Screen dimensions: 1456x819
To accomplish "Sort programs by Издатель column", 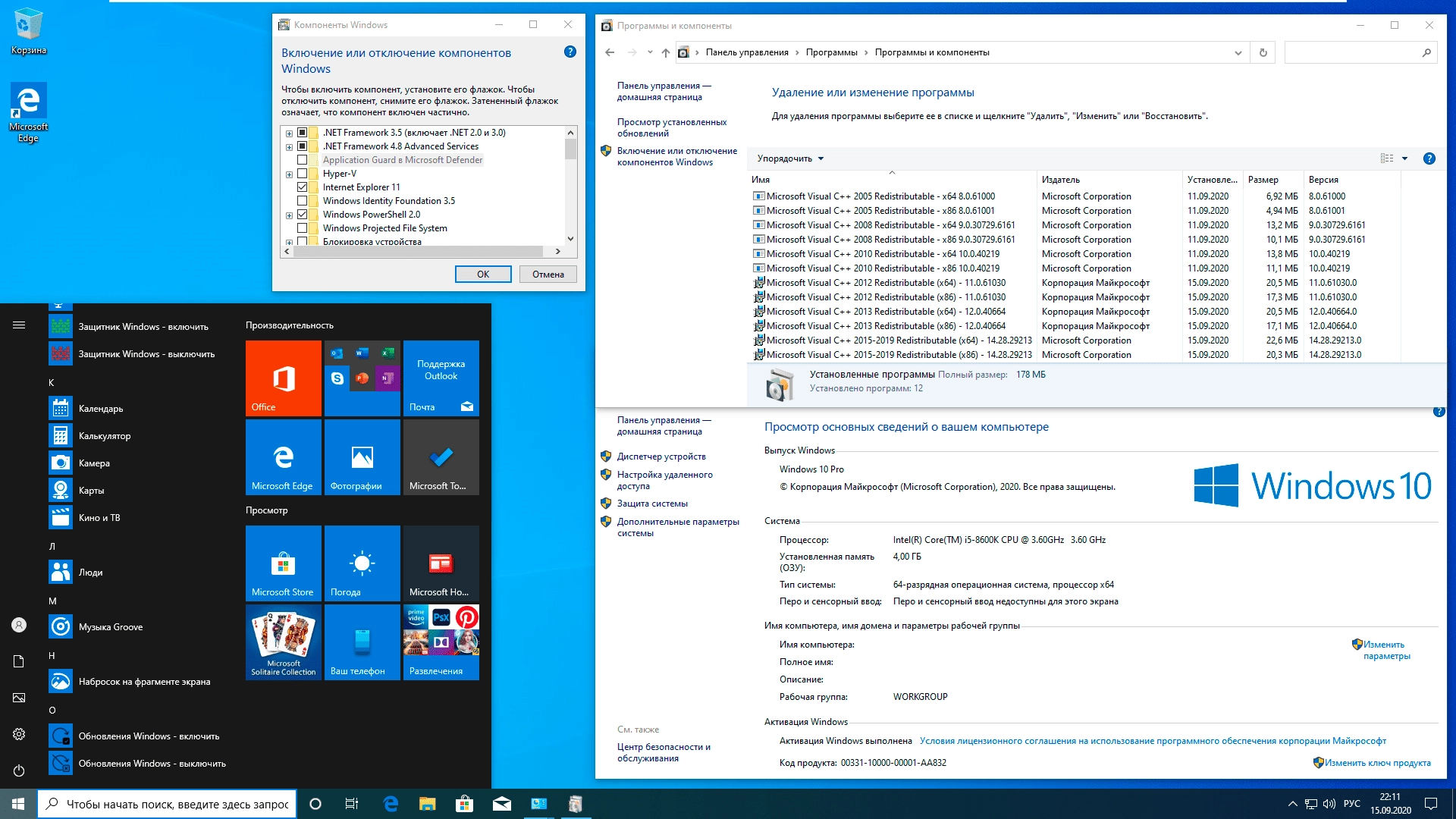I will [1109, 180].
